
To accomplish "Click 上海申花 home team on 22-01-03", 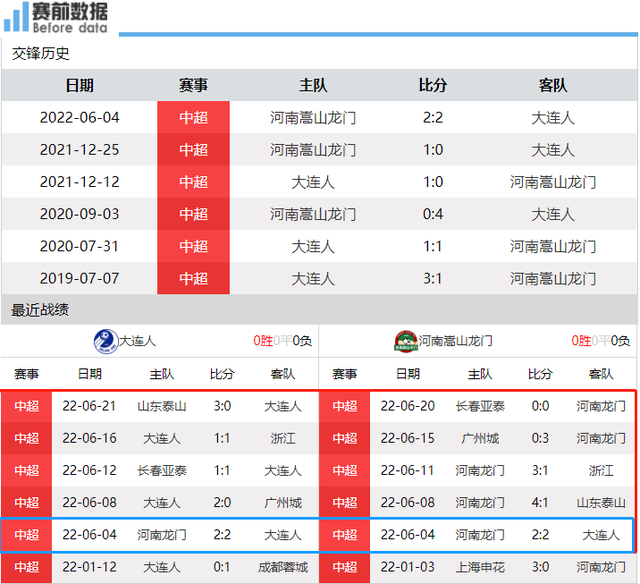I will 480,567.
